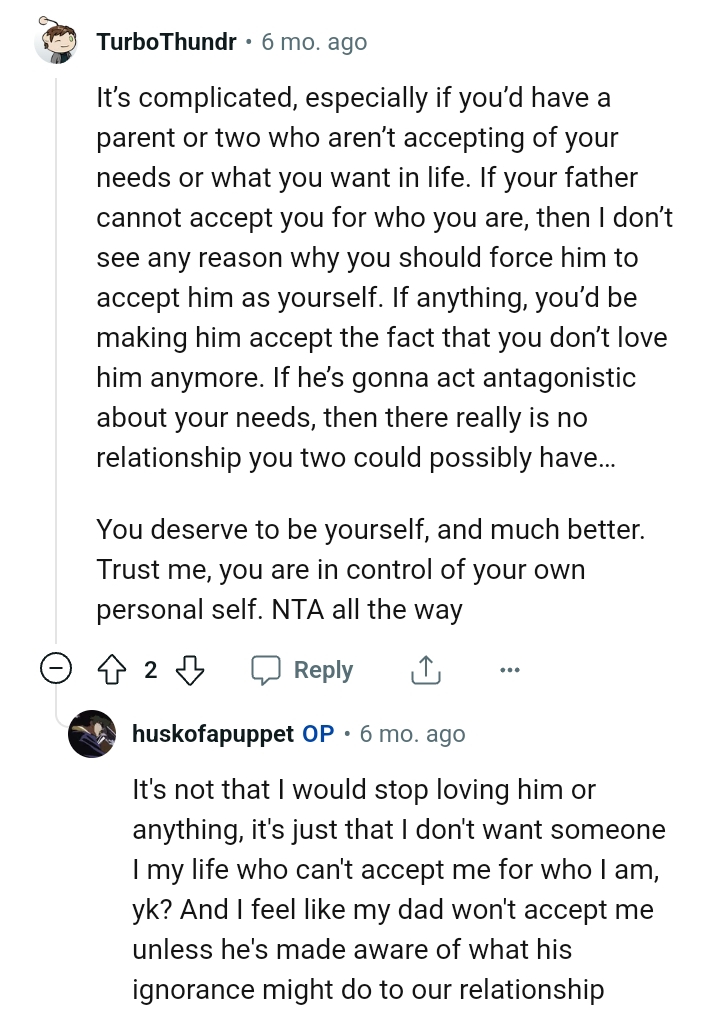
Task: Click the minus circle to hide replies
Action: (x=57, y=670)
